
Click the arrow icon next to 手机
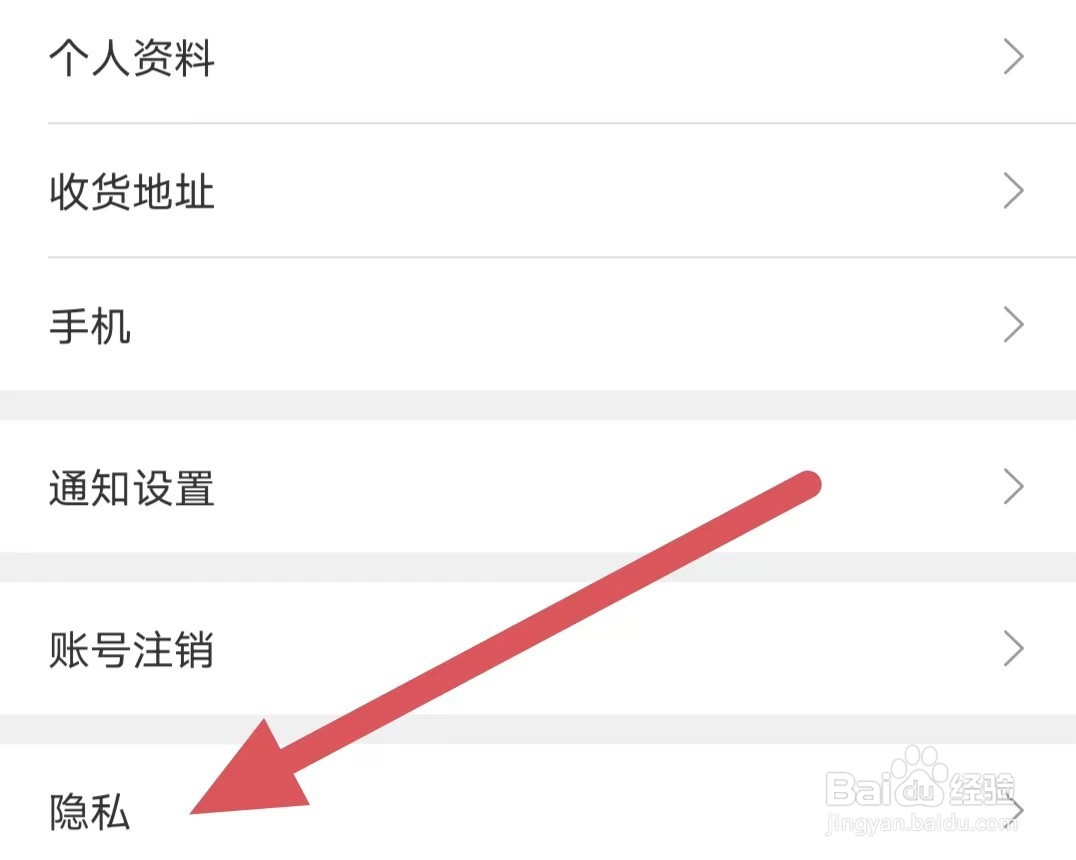pos(1014,324)
